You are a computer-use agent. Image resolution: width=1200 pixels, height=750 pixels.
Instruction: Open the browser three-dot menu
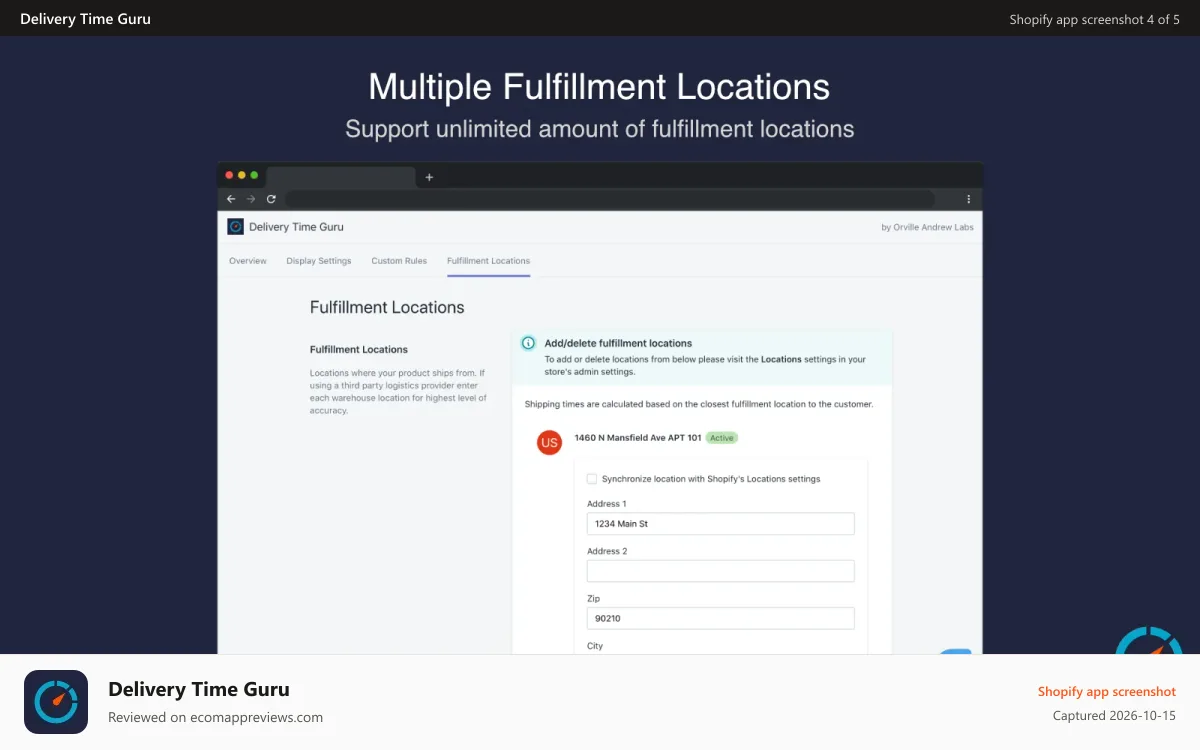(x=968, y=199)
